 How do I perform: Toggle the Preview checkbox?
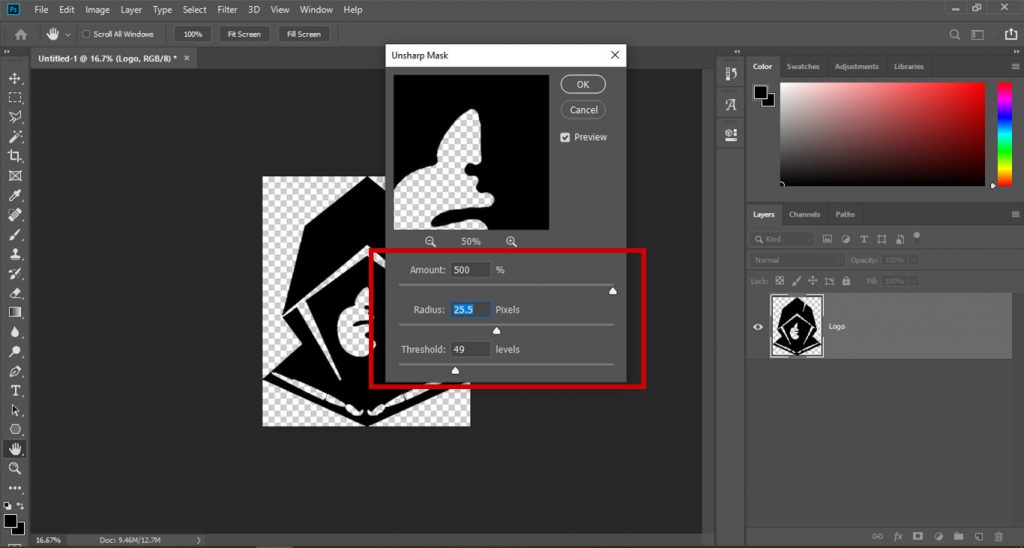click(x=565, y=137)
